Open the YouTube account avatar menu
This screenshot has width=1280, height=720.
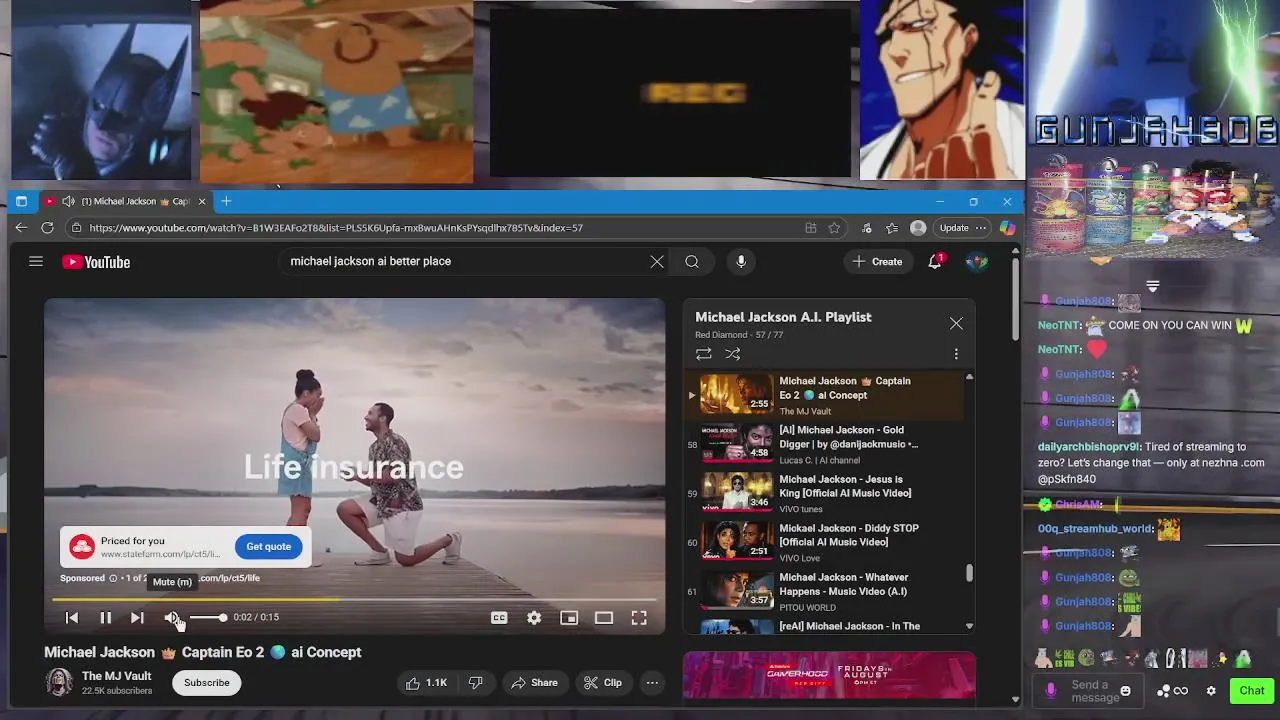(x=977, y=261)
